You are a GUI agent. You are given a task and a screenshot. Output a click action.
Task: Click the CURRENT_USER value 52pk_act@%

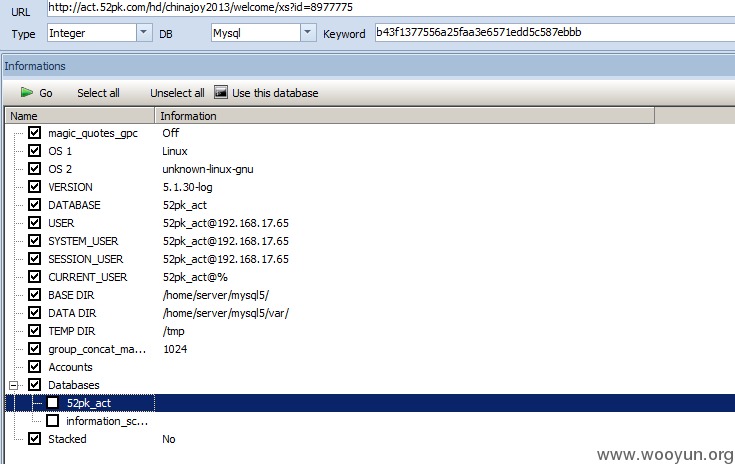[195, 277]
